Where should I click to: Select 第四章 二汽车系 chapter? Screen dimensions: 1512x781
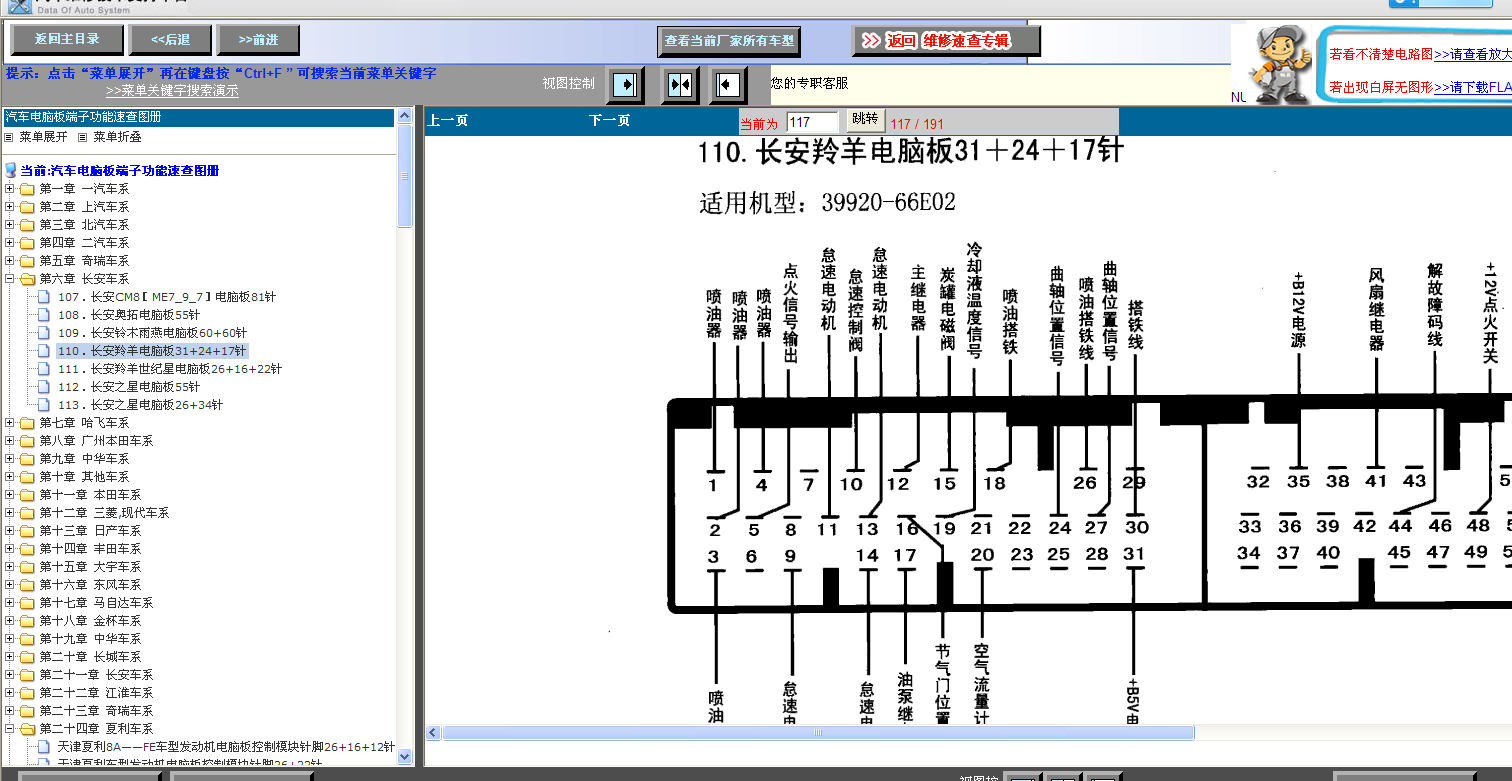click(84, 243)
